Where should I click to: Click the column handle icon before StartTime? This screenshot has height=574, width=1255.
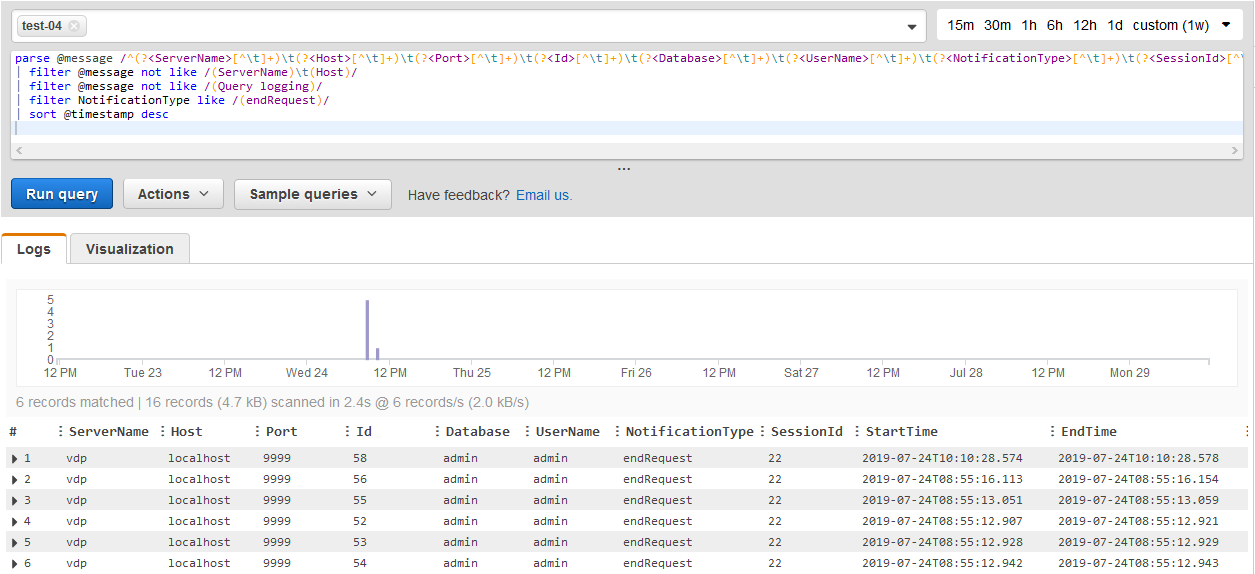tap(857, 432)
